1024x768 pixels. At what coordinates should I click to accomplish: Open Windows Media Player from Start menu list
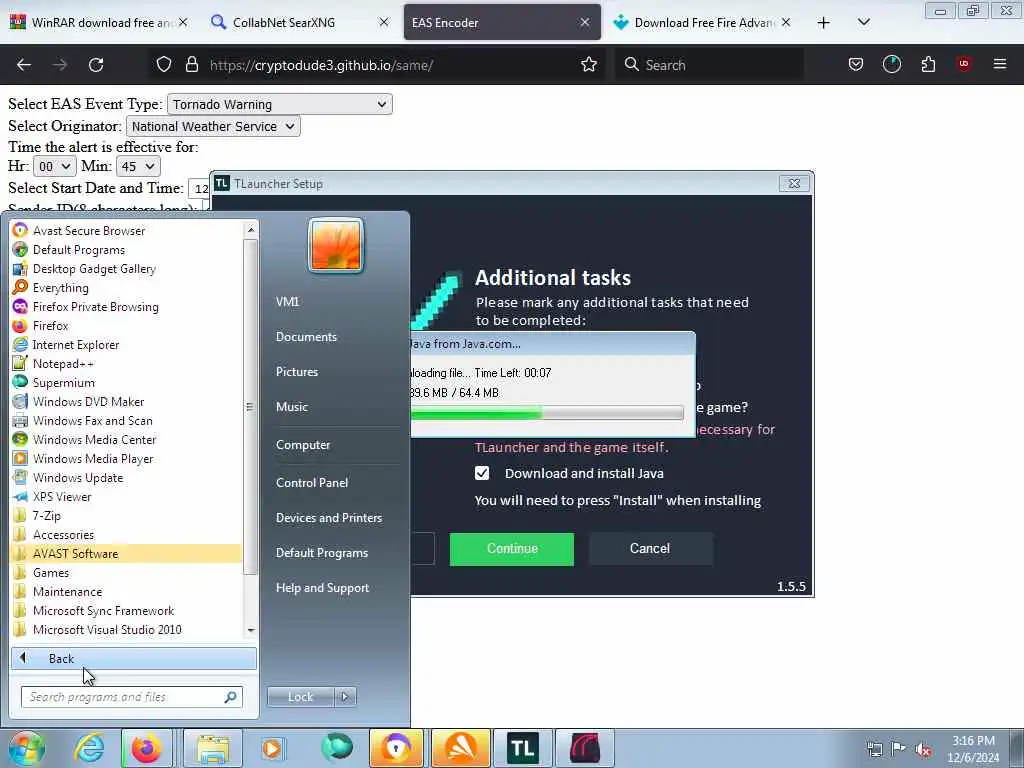93,458
